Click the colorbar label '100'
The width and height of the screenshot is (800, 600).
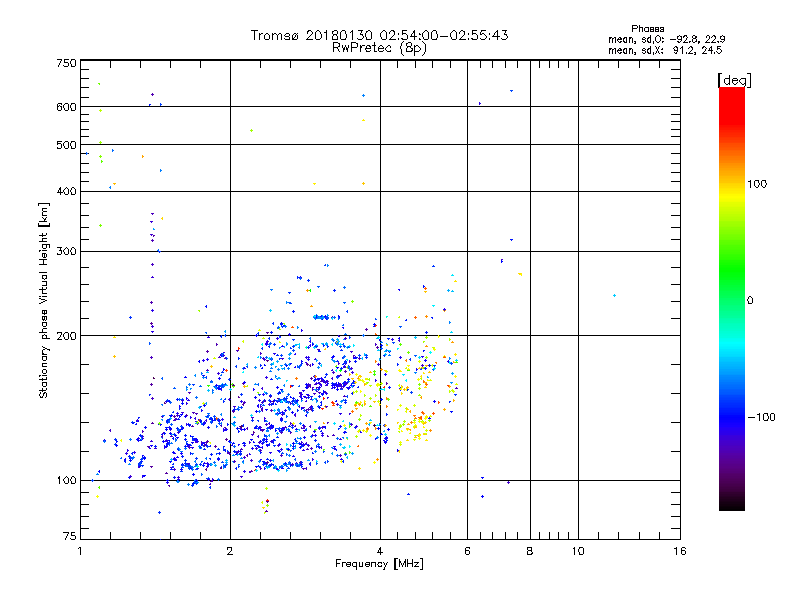click(x=757, y=184)
